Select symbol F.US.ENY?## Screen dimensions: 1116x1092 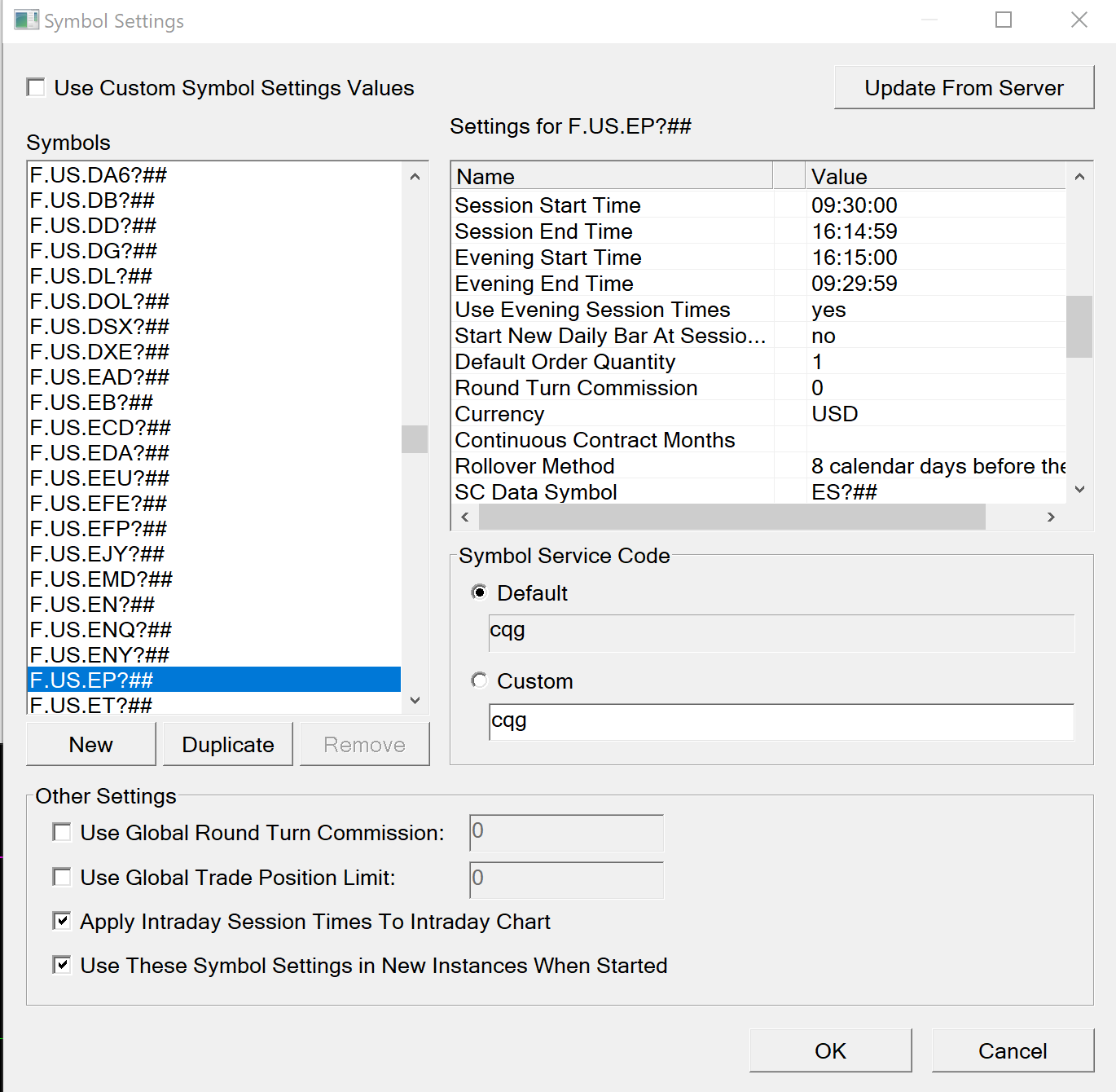(x=214, y=655)
